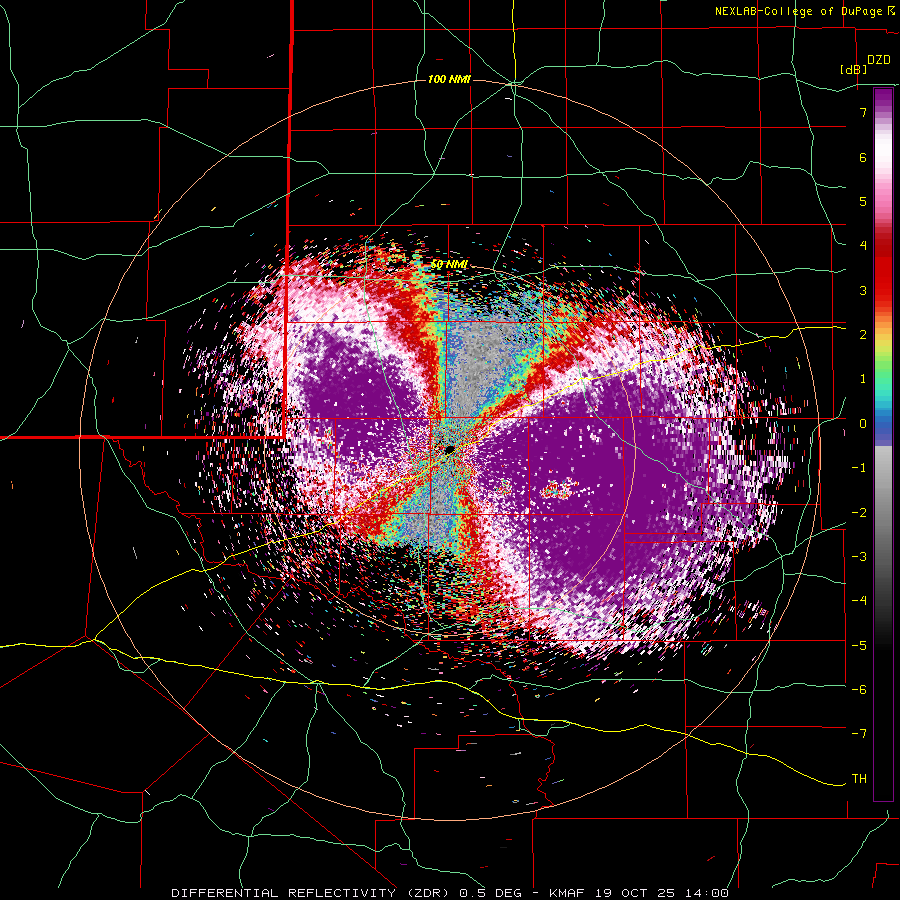Click the -2 value on the dB scale
This screenshot has height=900, width=900.
pos(859,513)
